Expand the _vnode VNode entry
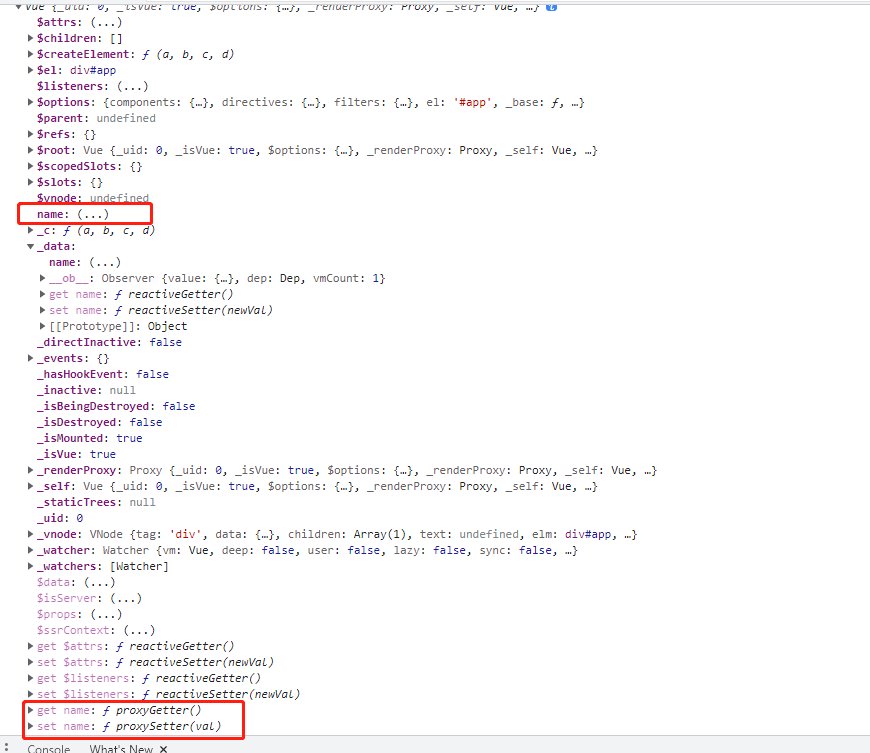This screenshot has height=753, width=870. [31, 534]
